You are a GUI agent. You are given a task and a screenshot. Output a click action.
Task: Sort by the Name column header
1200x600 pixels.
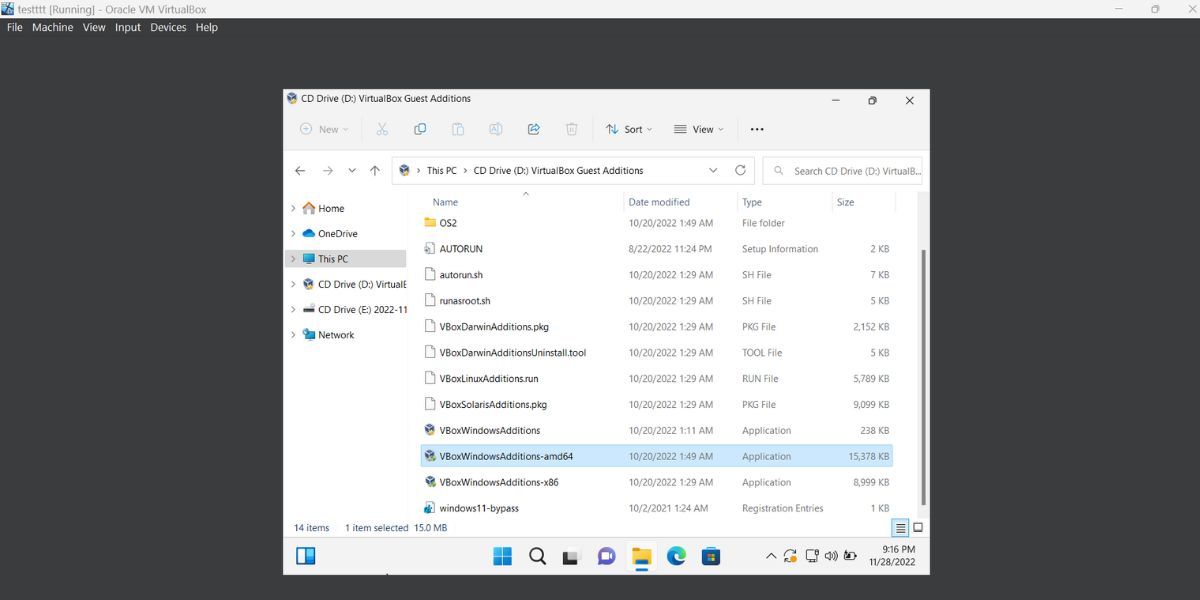click(445, 202)
